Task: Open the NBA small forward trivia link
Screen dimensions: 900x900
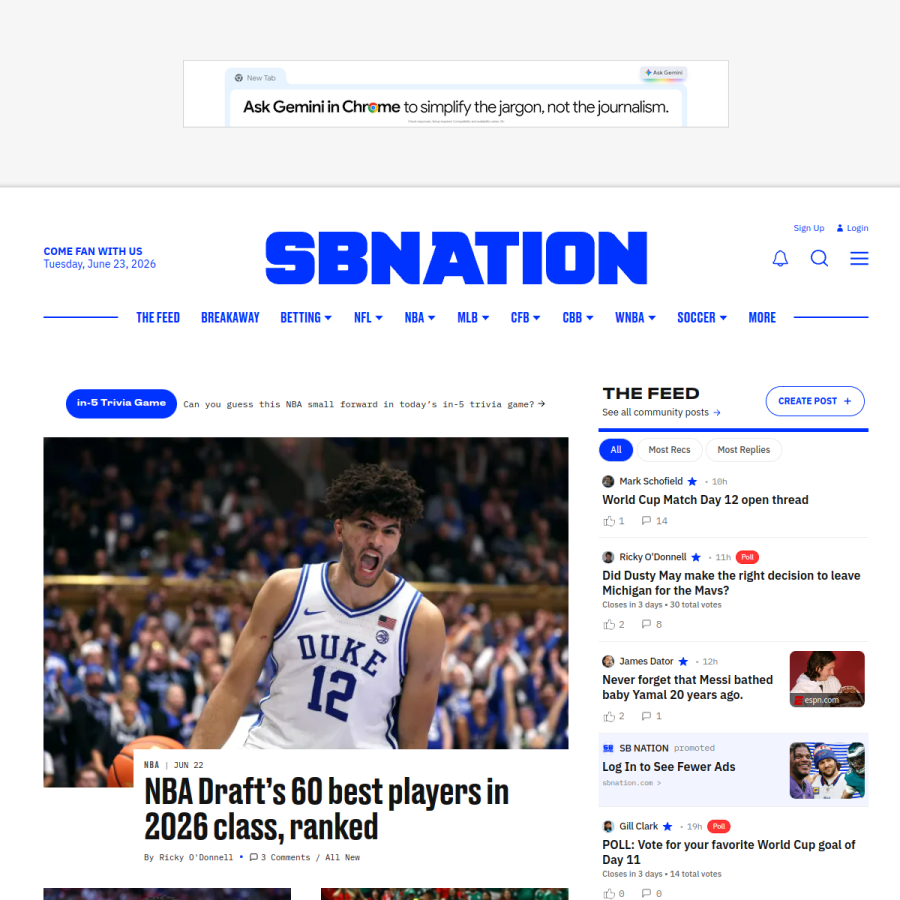Action: tap(364, 404)
